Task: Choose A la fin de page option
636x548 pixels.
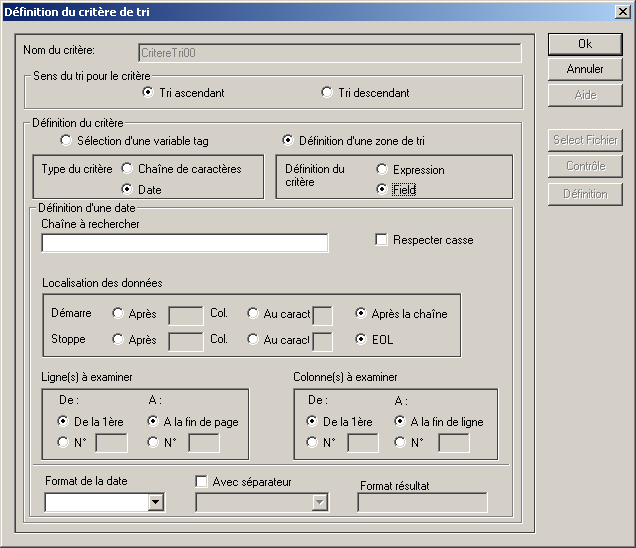Action: pos(153,422)
